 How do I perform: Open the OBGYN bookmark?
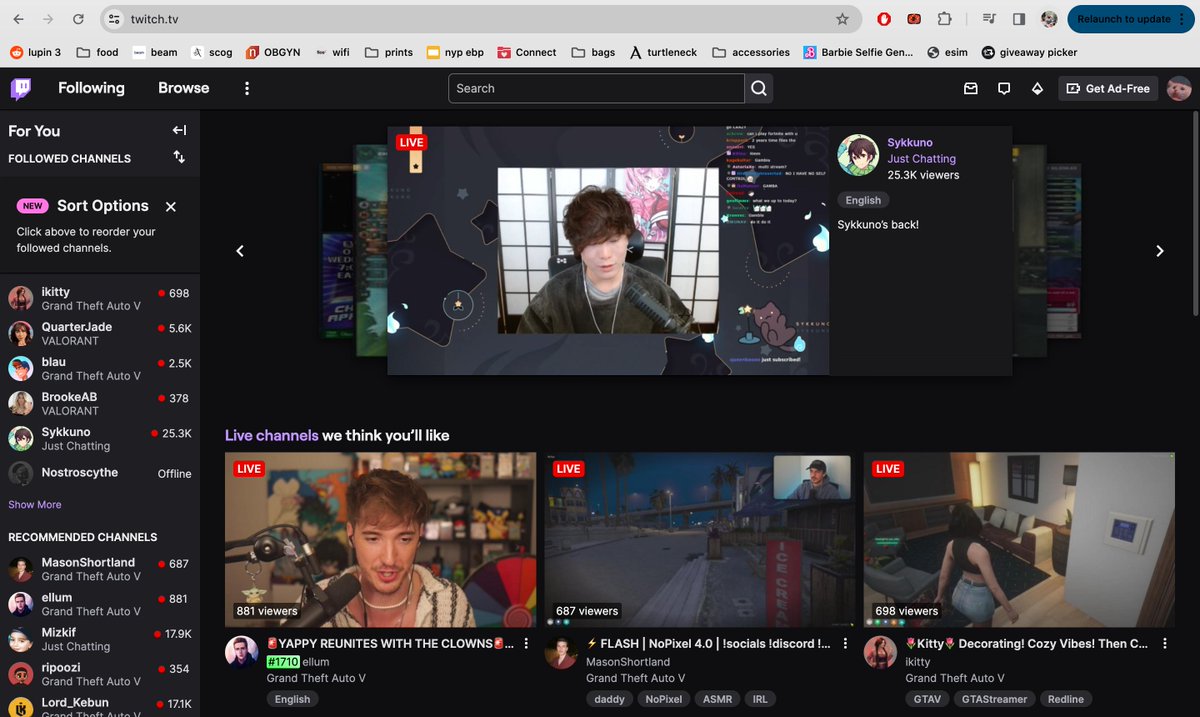(273, 52)
